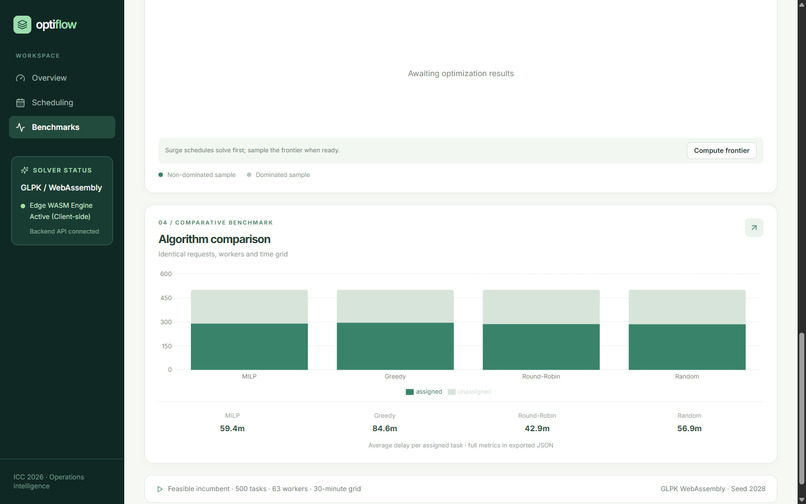Click the assigned color swatch in legend

tap(410, 392)
